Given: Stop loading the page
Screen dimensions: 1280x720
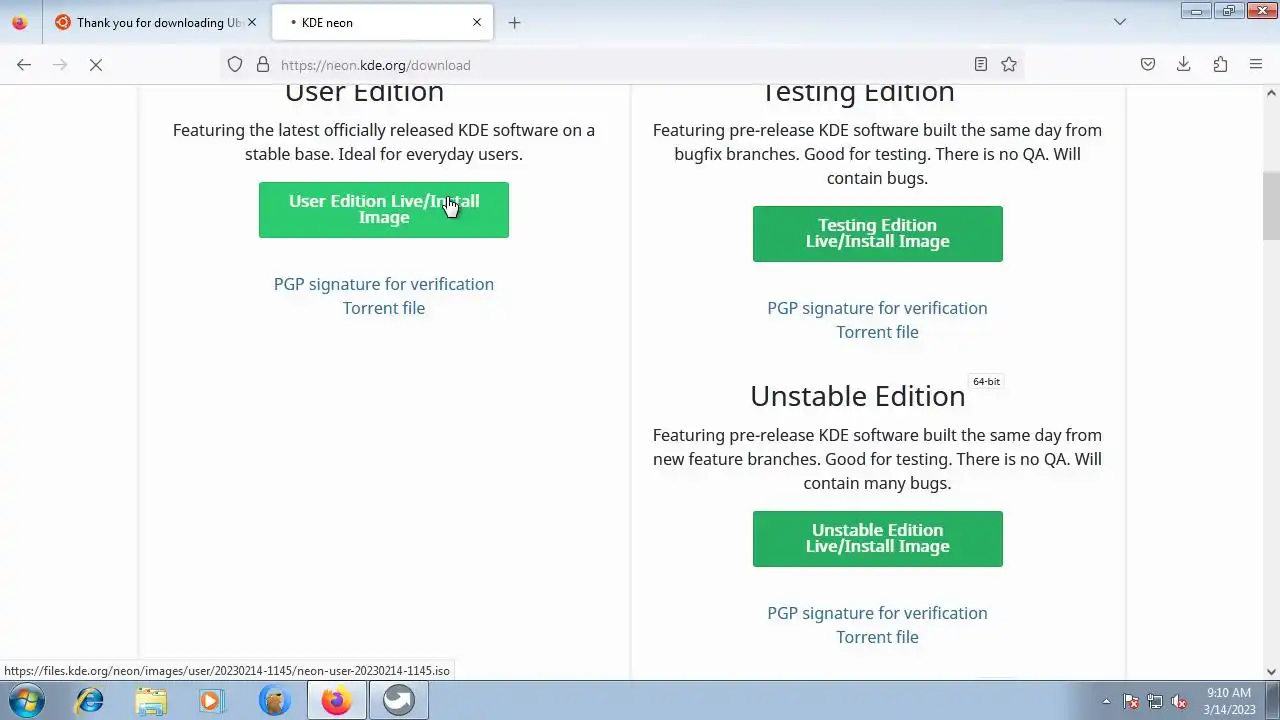Looking at the screenshot, I should (x=96, y=65).
